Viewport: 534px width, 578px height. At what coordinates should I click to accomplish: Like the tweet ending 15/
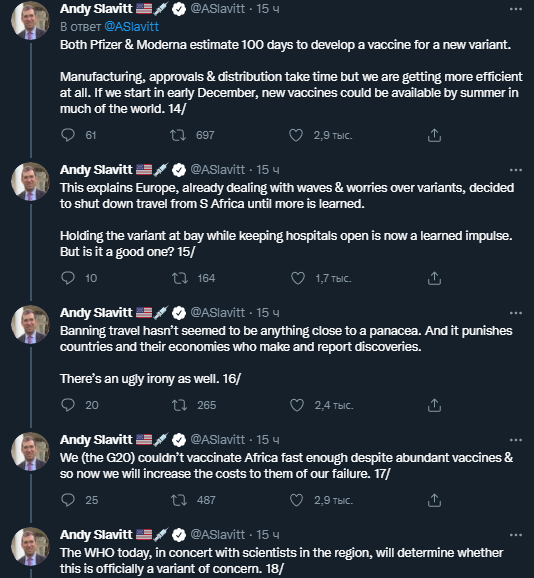tap(298, 278)
